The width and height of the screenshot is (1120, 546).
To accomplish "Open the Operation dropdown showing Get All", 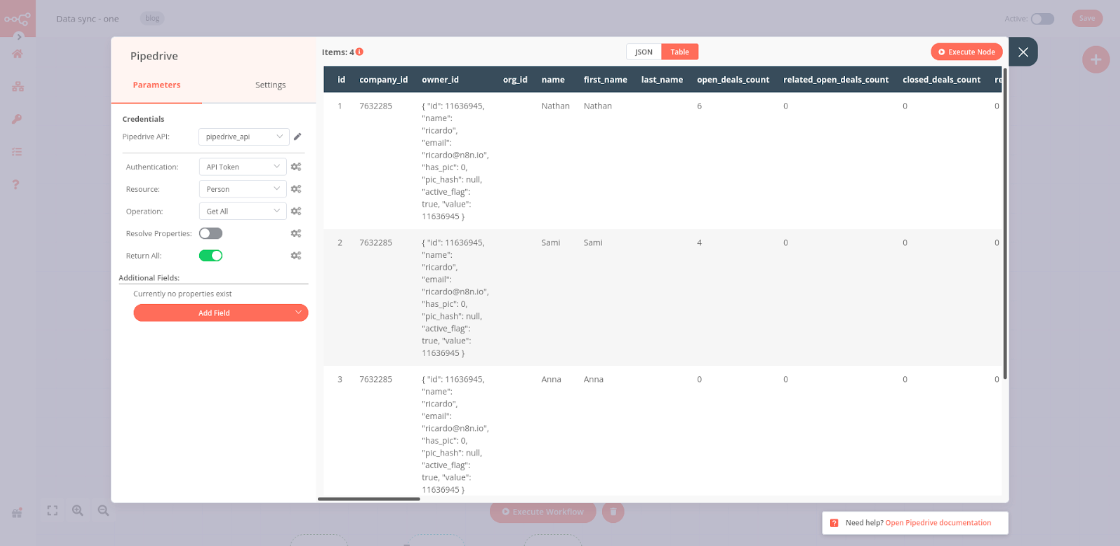I will coord(243,212).
